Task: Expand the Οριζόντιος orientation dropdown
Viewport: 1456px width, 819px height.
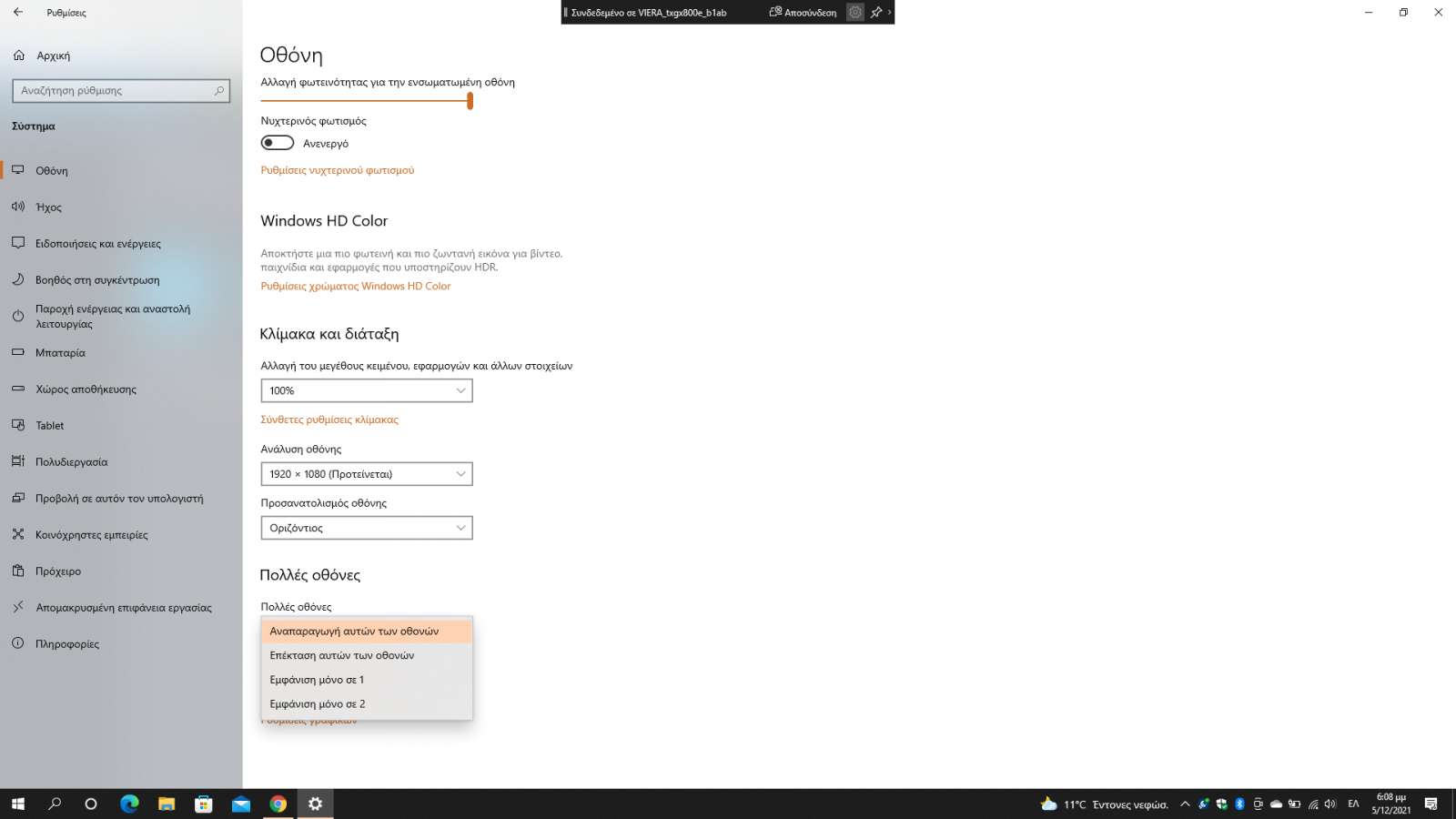Action: pos(366,528)
